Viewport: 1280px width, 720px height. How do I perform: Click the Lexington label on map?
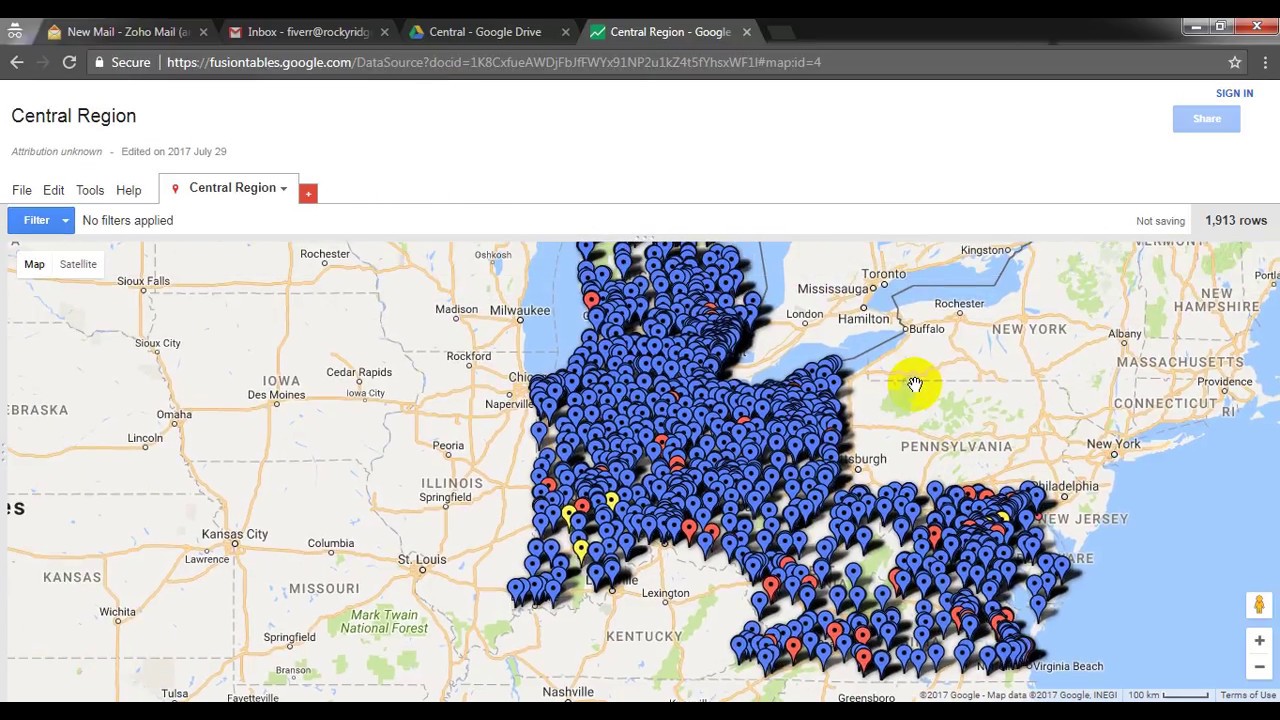(x=665, y=593)
